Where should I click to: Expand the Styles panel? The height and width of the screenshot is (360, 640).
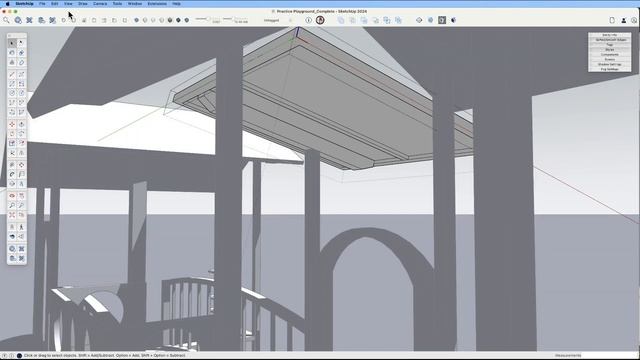pos(609,50)
